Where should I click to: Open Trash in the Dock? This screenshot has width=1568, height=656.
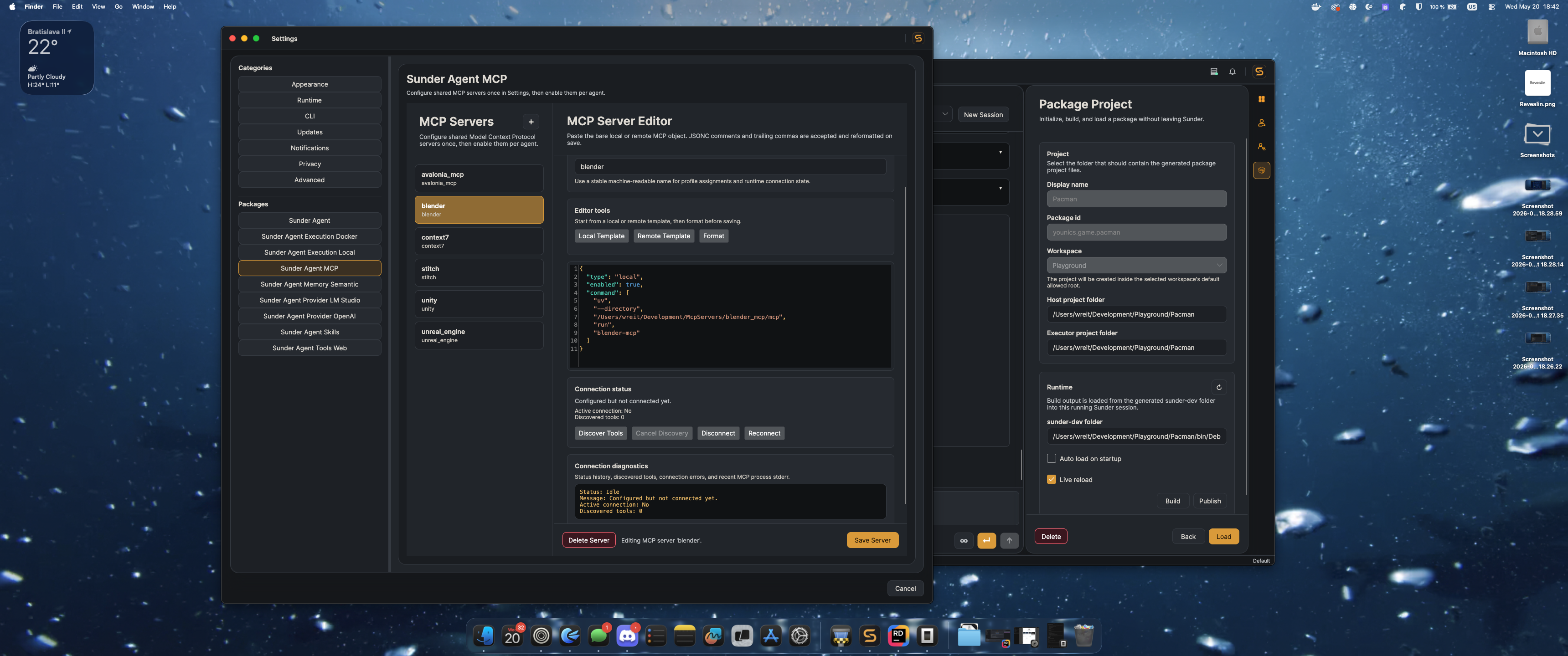1083,636
